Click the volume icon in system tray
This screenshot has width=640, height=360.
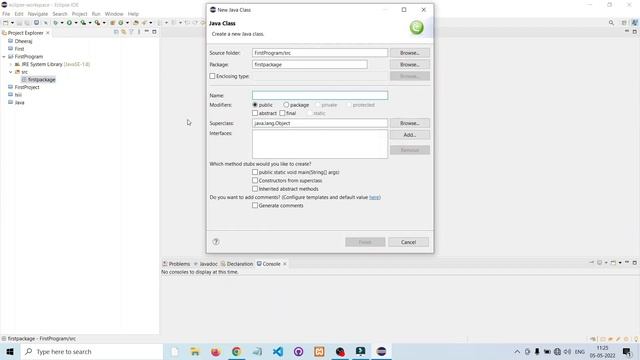point(567,351)
